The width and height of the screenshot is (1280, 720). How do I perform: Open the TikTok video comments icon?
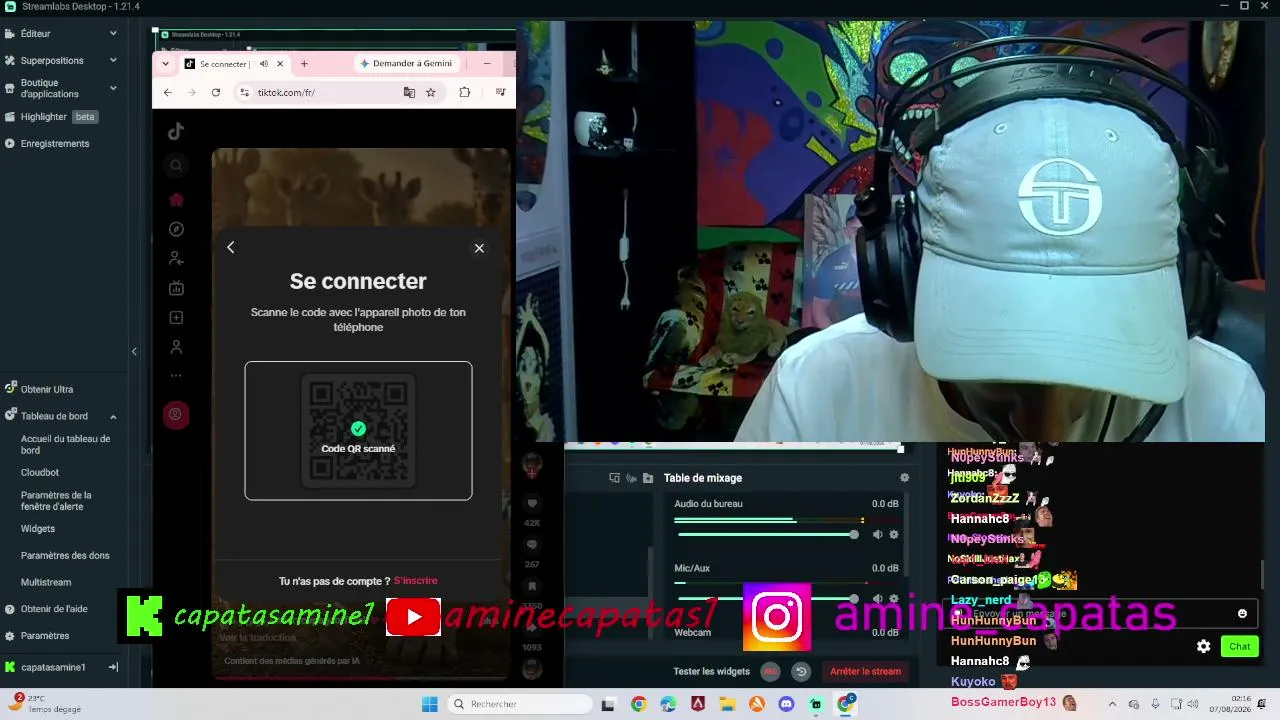point(532,545)
